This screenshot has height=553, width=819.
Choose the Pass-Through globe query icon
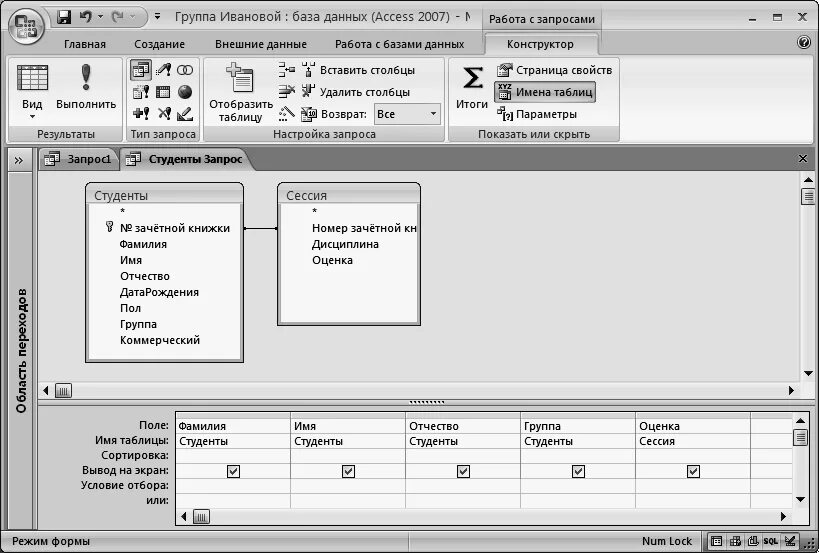click(185, 92)
